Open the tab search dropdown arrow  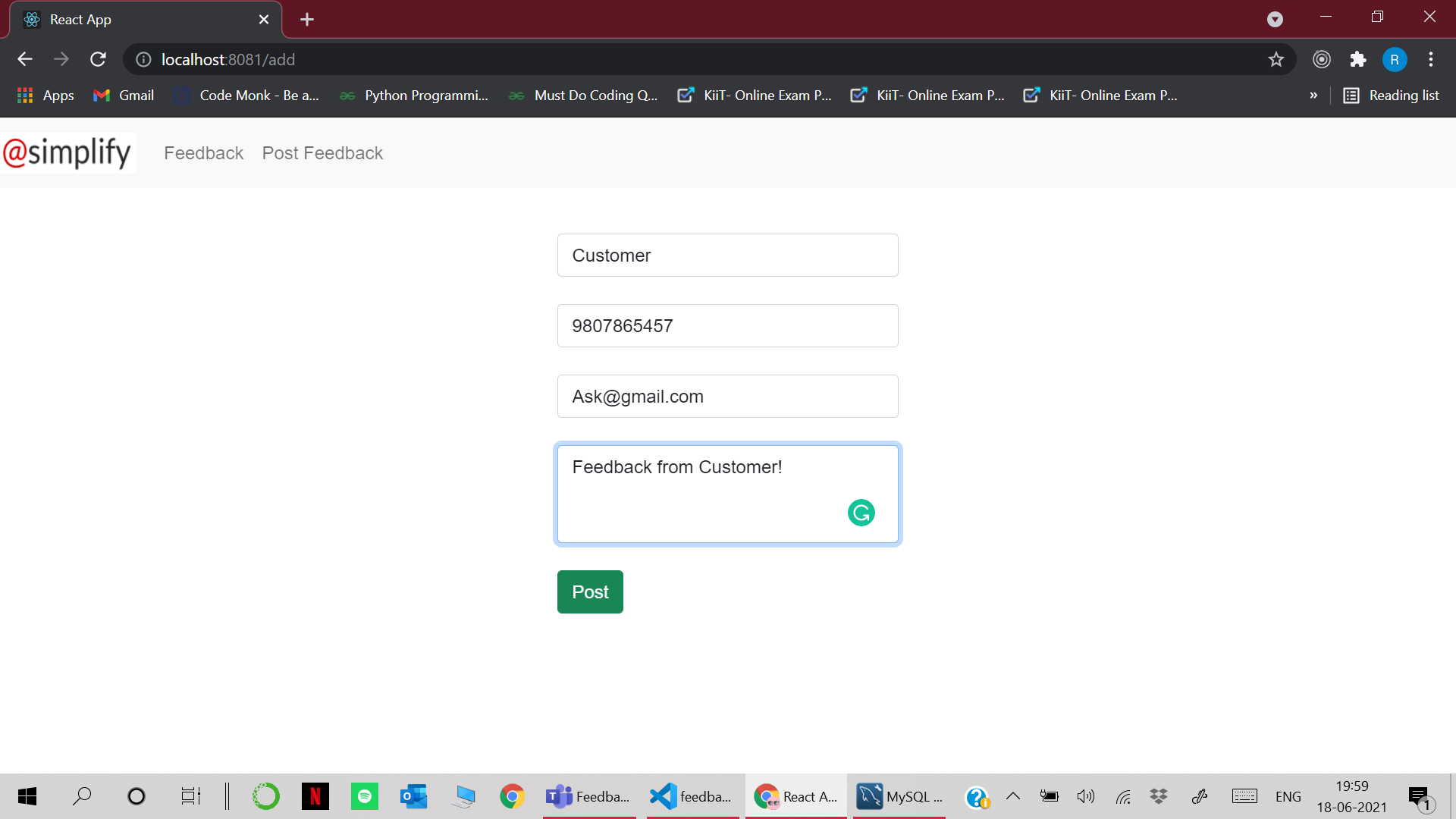click(1275, 20)
